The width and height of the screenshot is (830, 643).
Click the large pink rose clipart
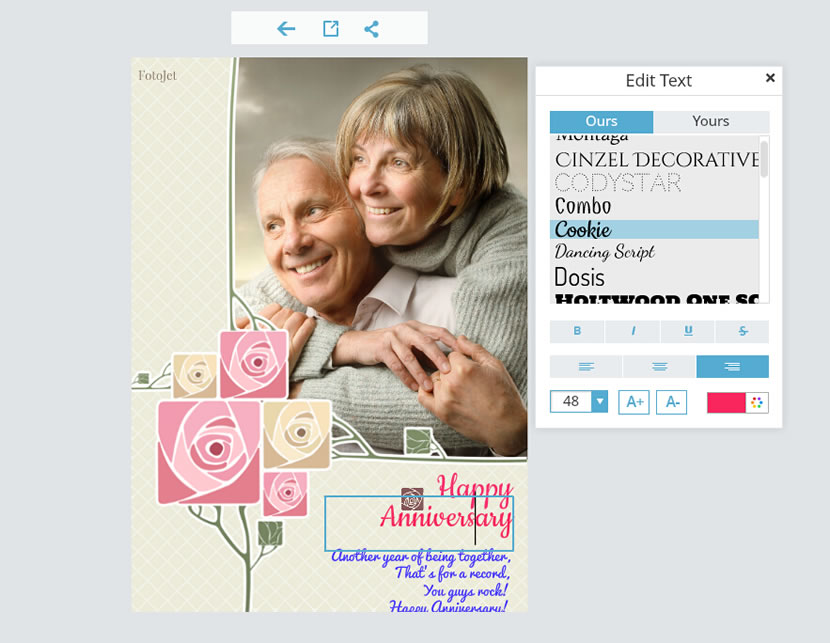click(209, 452)
